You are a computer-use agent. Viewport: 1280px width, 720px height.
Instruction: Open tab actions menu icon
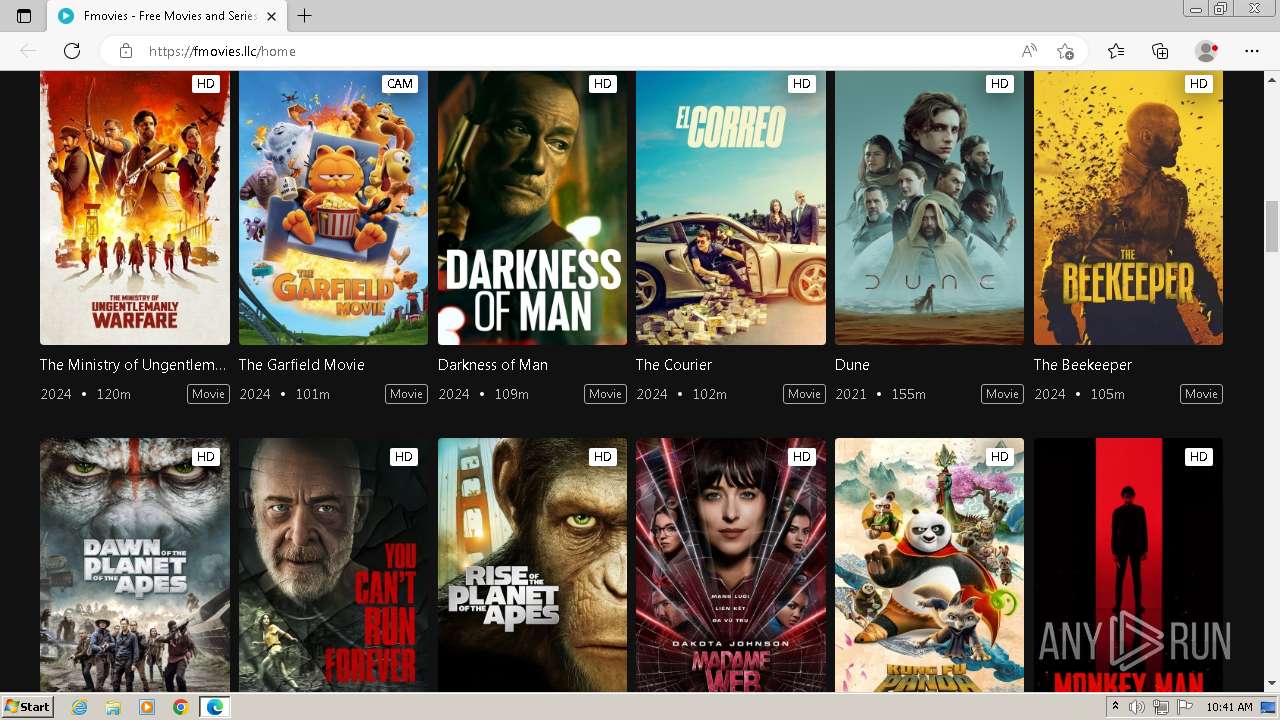point(24,16)
